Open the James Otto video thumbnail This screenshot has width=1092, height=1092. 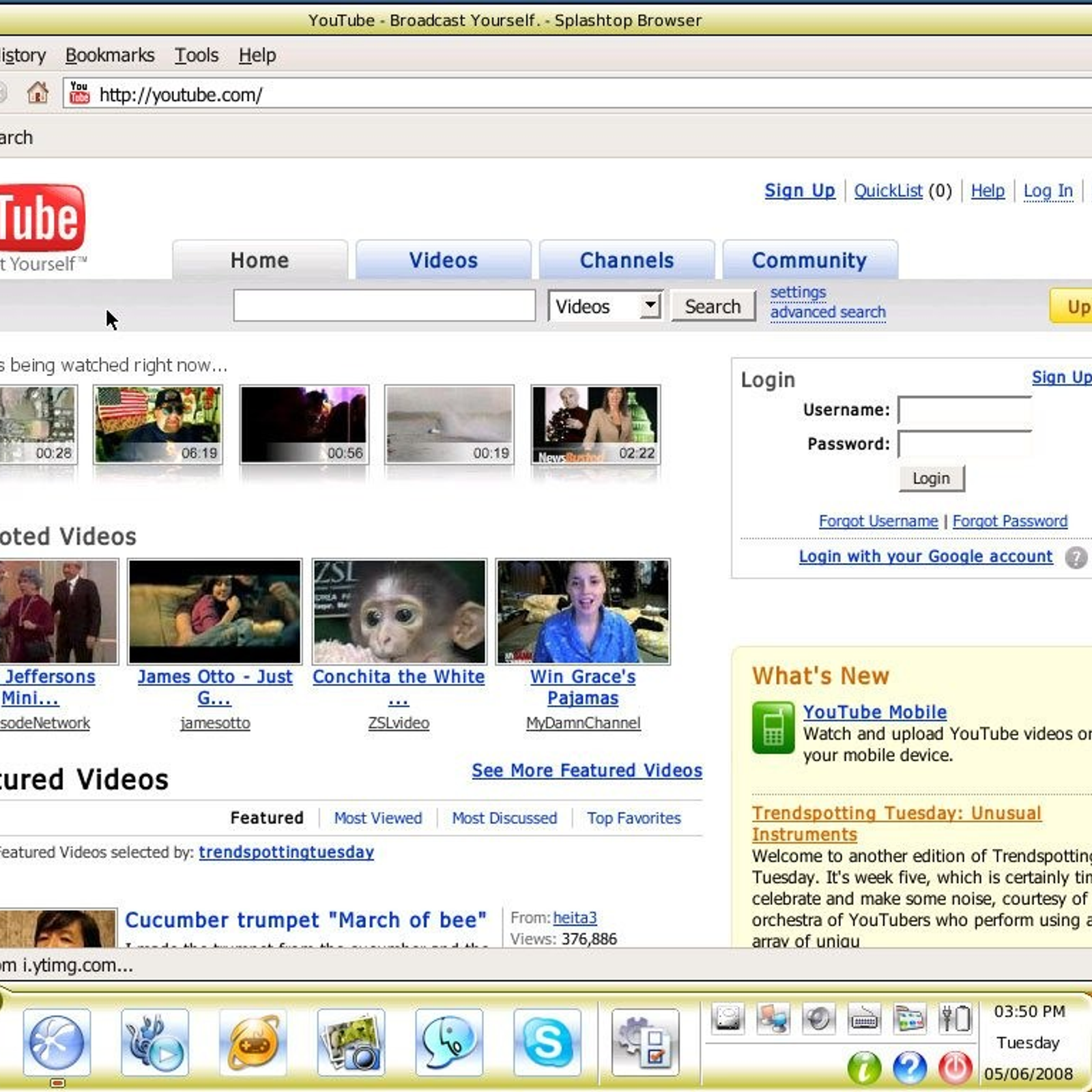coord(215,612)
